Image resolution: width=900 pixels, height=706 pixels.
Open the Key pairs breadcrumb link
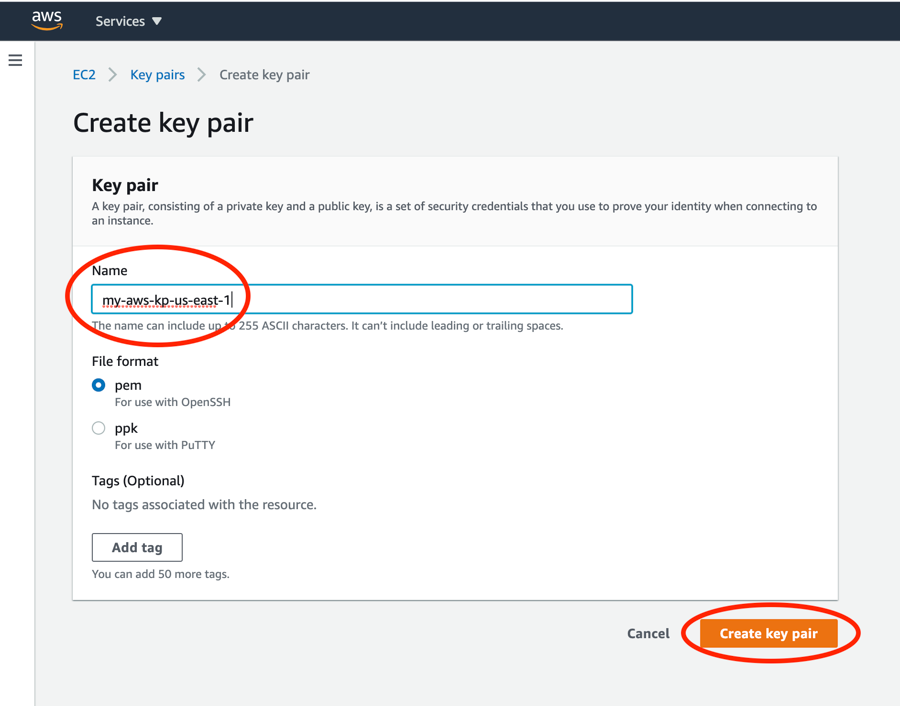[157, 74]
